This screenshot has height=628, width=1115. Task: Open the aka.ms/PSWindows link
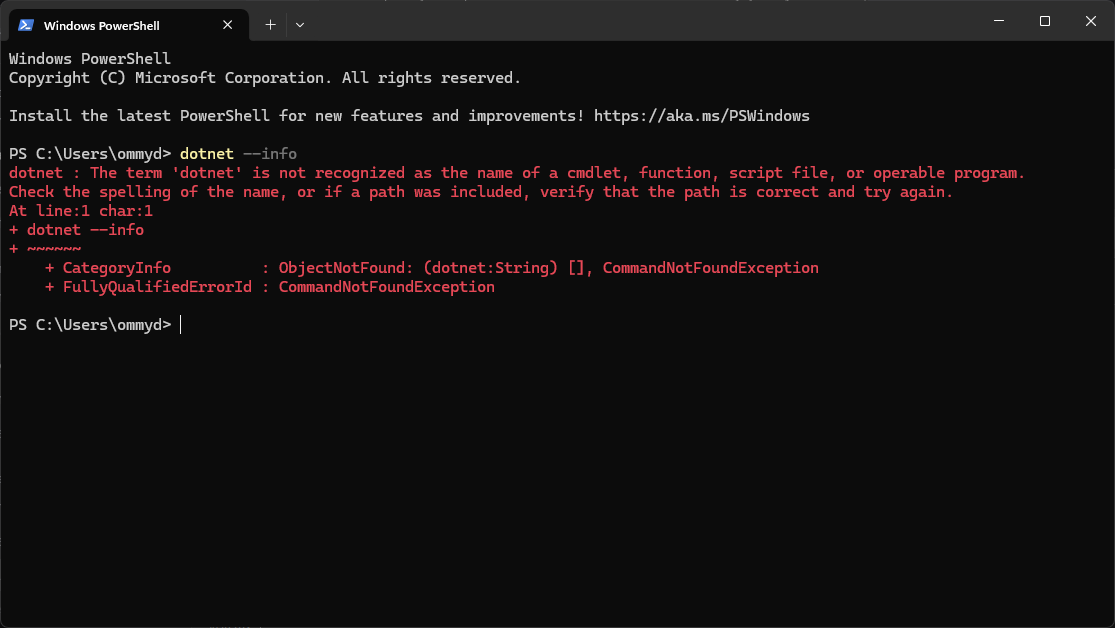pos(701,116)
